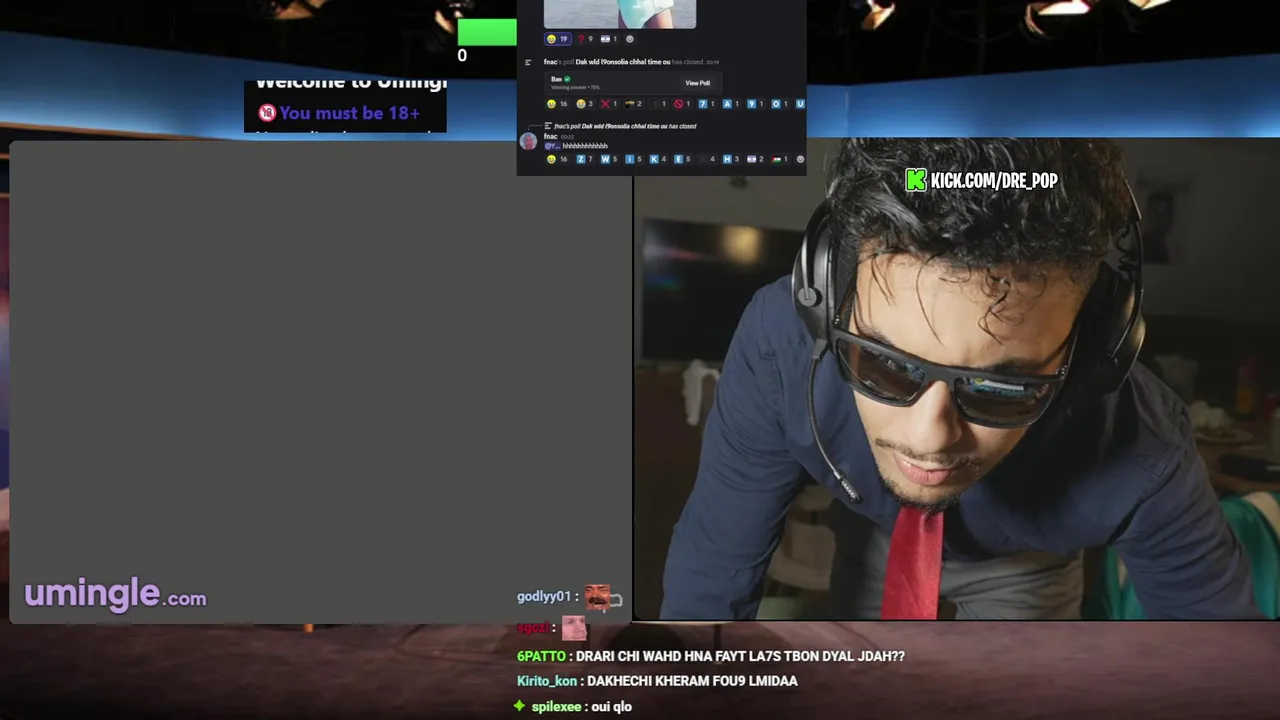Viewport: 1280px width, 720px height.
Task: Click the red question mark reaction with 9
Action: [585, 39]
